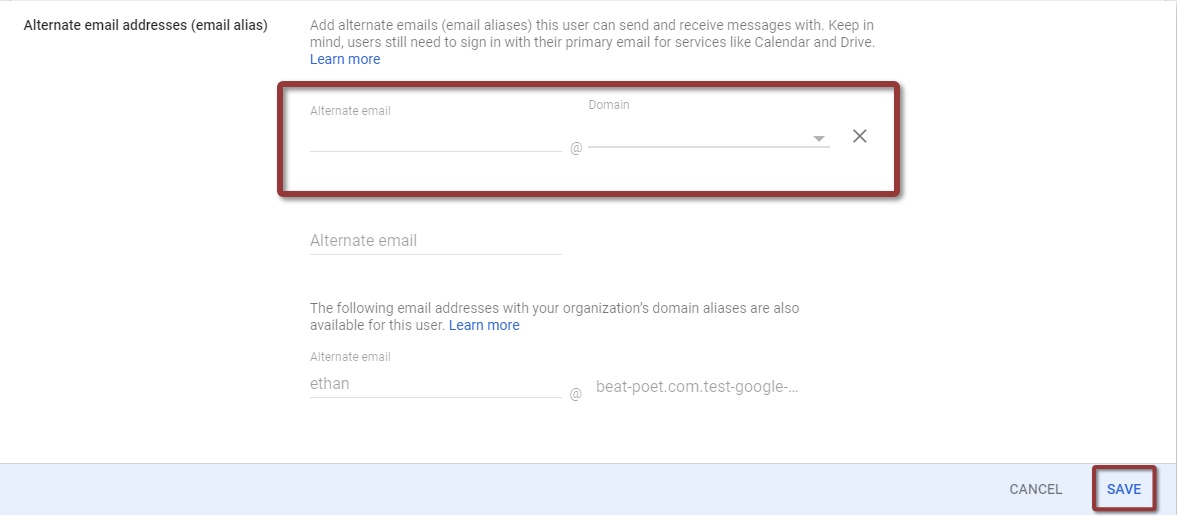
Task: Click the @ symbol beside the Domain dropdown
Action: pos(576,148)
